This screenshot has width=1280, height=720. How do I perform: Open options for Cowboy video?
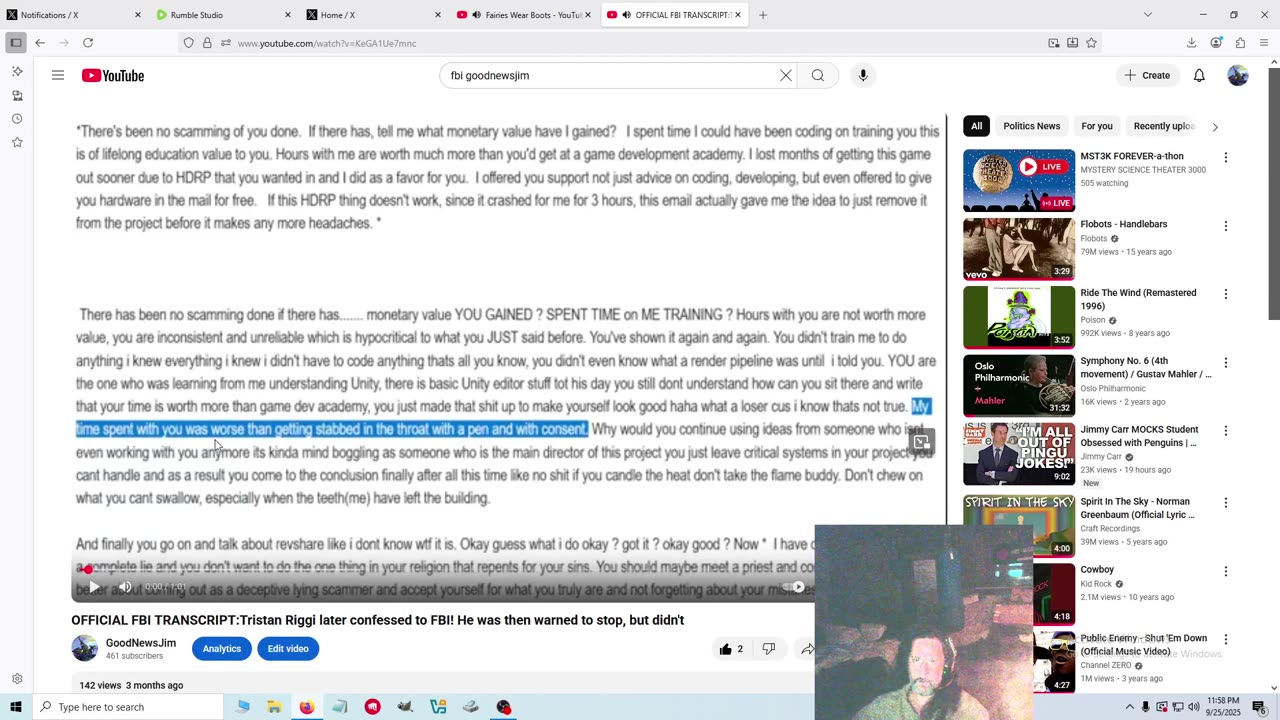coord(1225,571)
